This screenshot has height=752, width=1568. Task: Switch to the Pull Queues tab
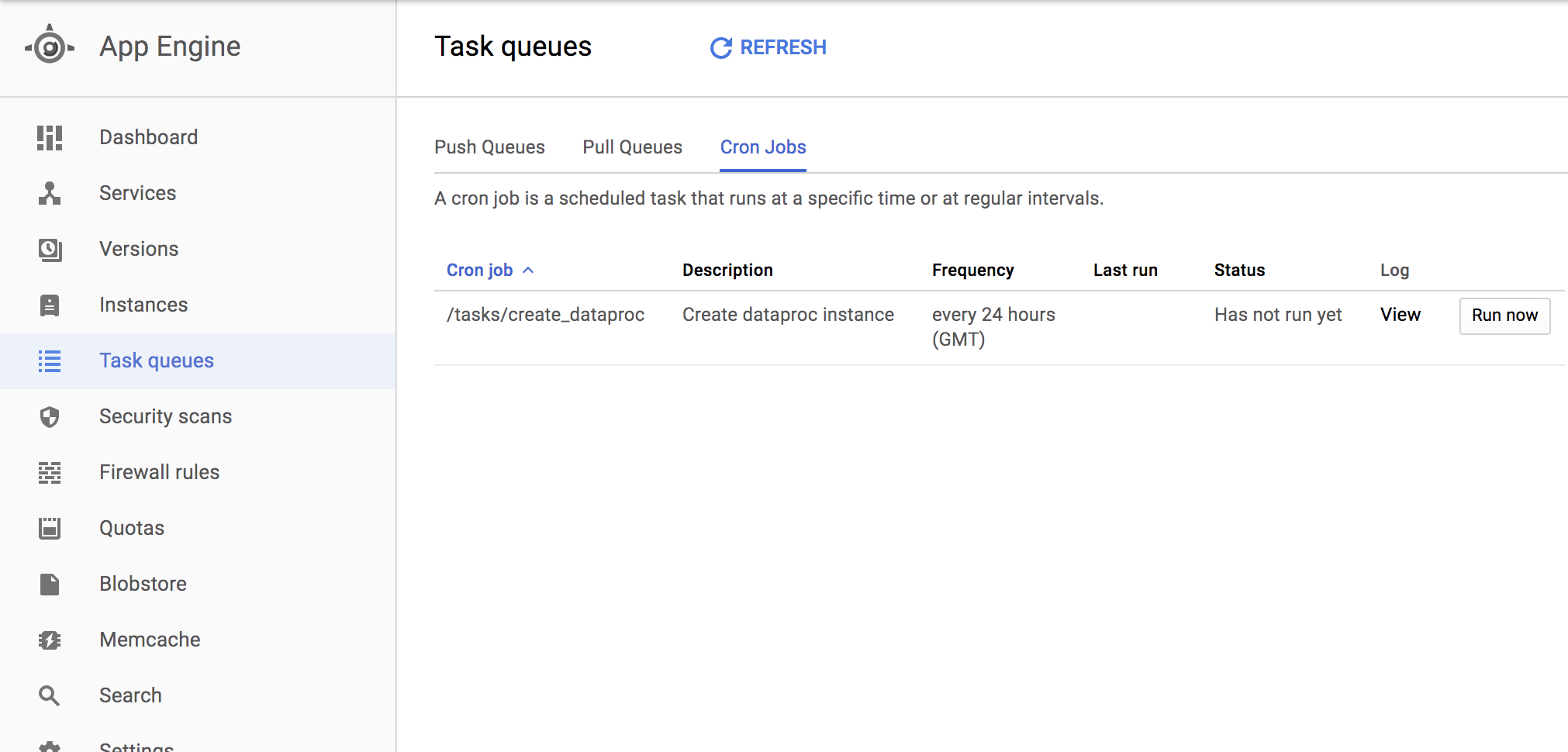click(632, 147)
